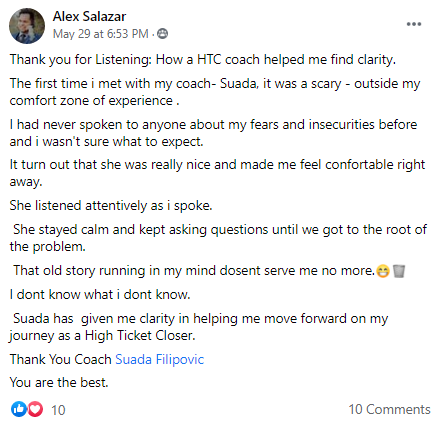
Task: Click the group audience privacy icon
Action: tap(162, 34)
